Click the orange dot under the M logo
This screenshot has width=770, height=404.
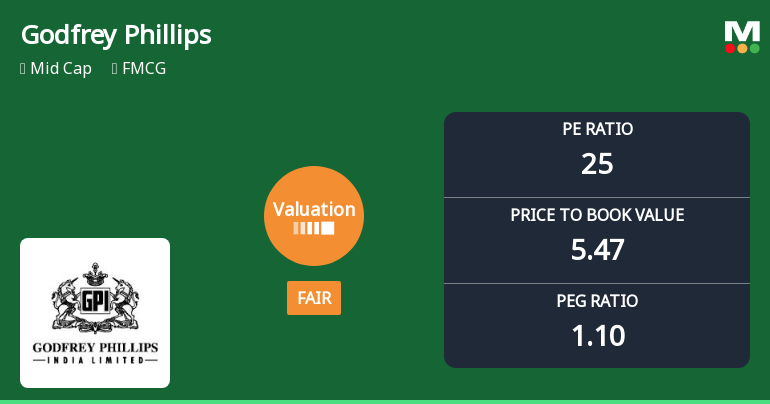tap(742, 48)
